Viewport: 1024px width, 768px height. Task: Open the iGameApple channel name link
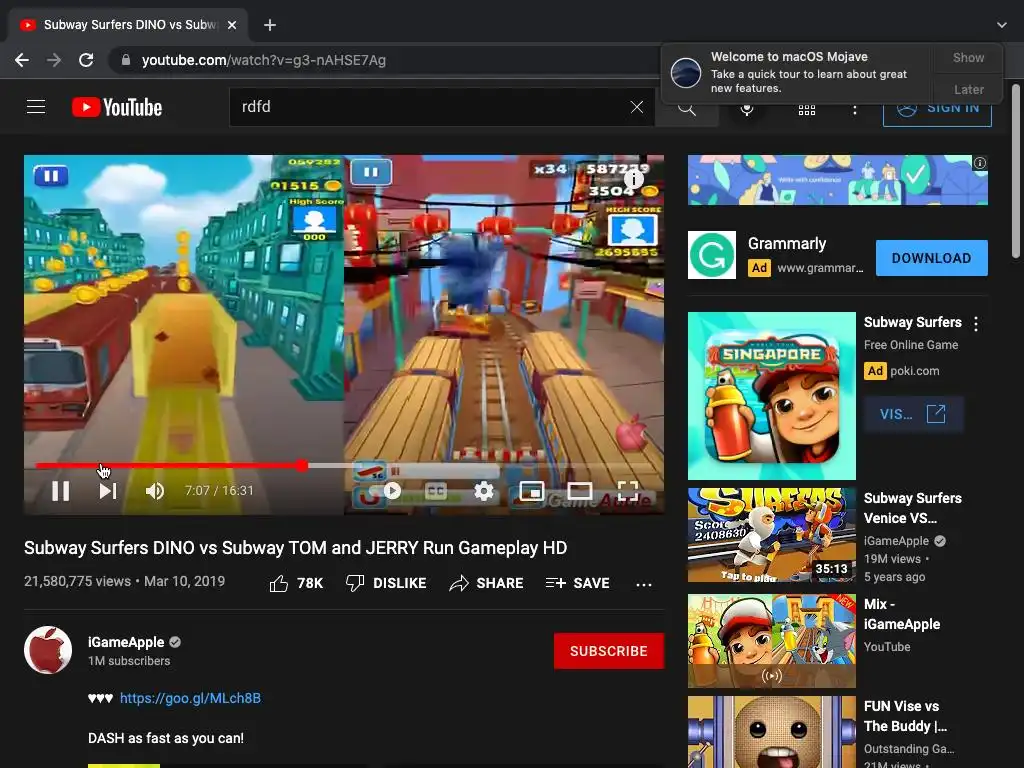pos(126,642)
